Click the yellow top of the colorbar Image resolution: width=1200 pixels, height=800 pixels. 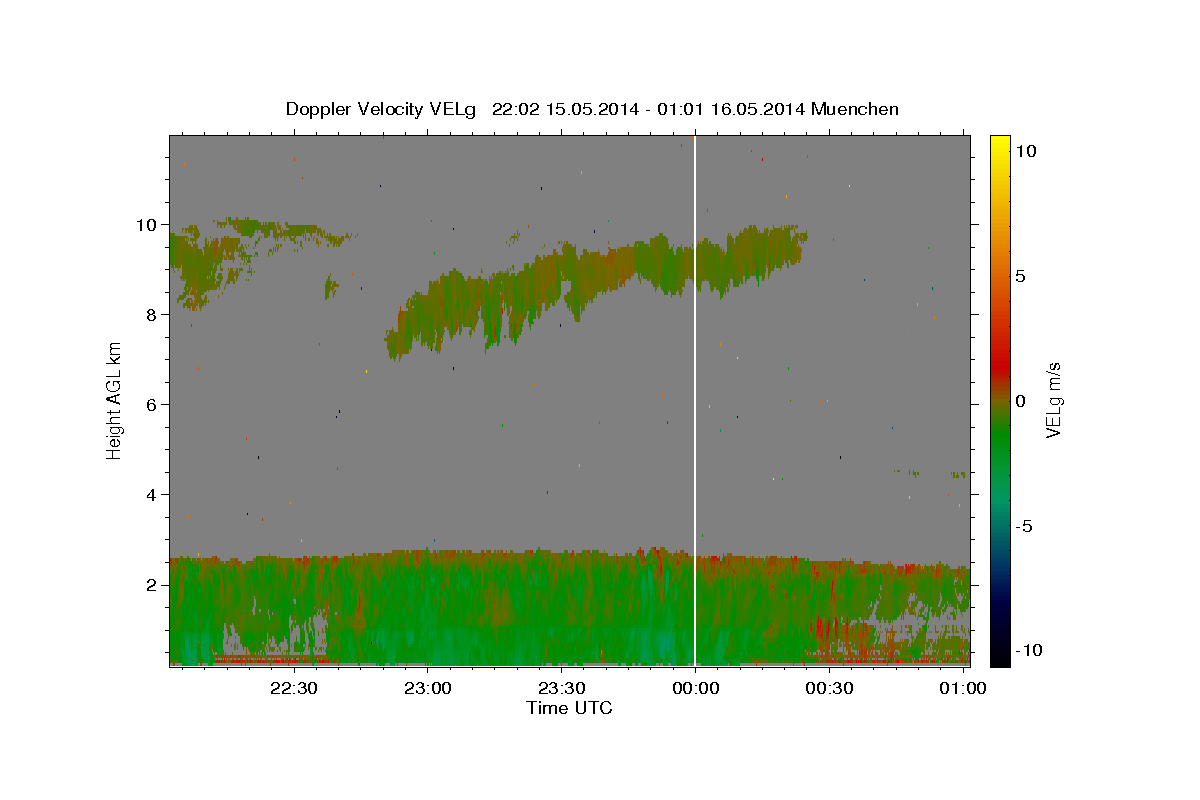999,145
